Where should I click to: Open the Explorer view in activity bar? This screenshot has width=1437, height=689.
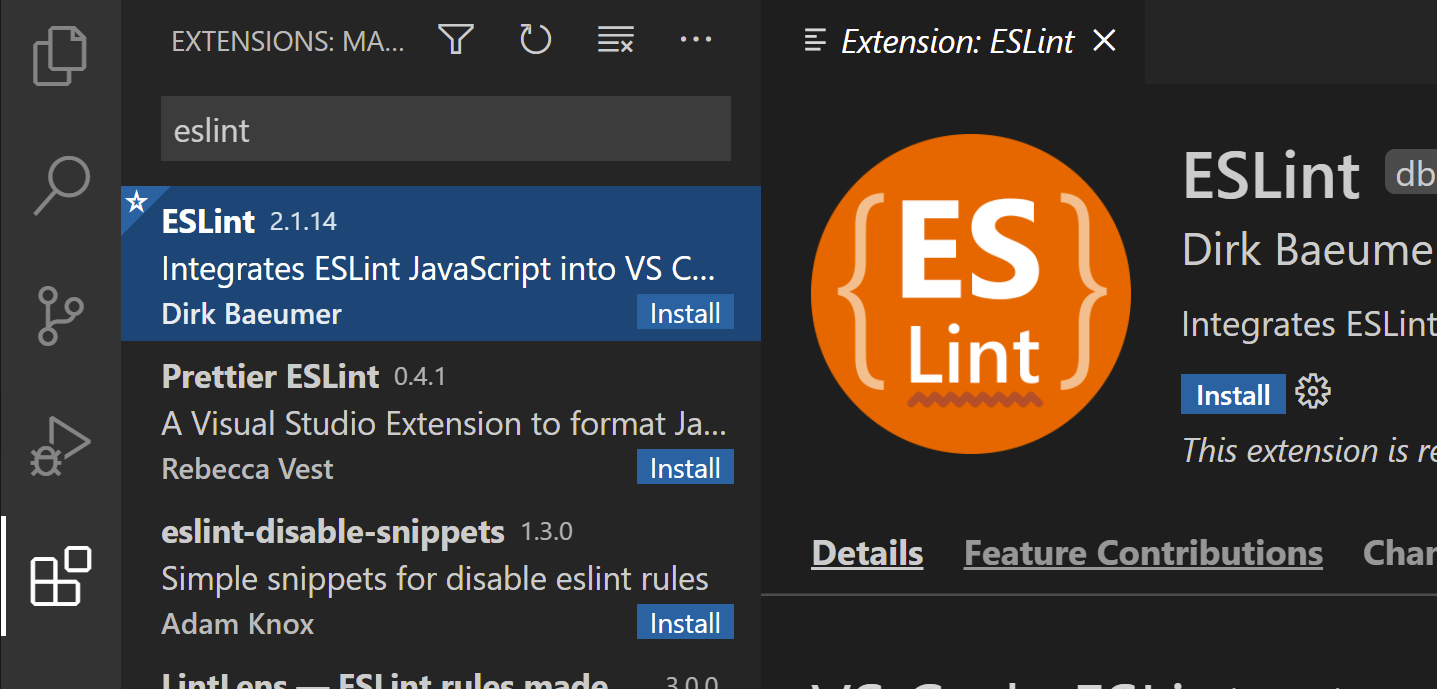[61, 56]
